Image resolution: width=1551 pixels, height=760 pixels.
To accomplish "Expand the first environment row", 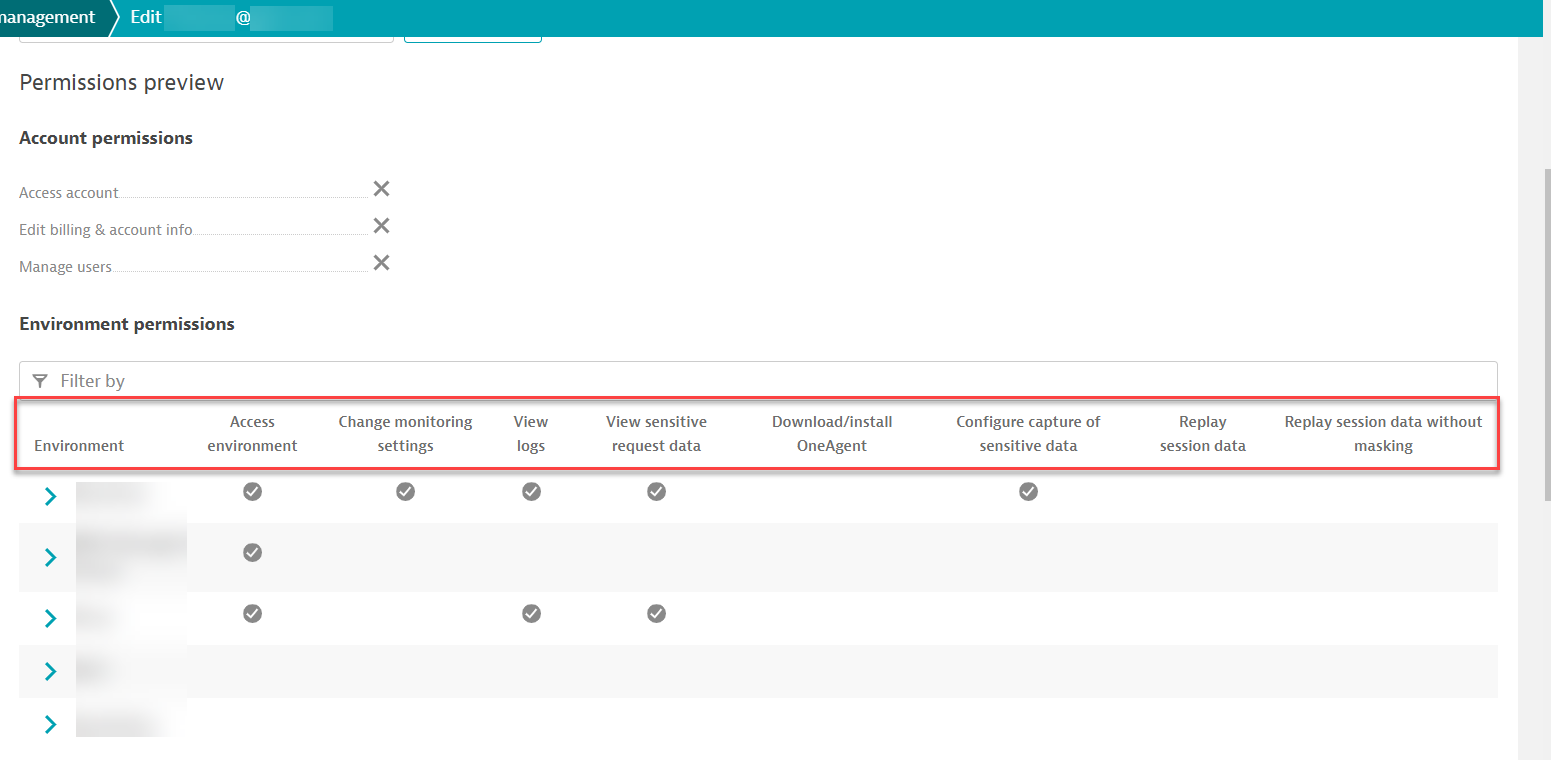I will (x=50, y=496).
